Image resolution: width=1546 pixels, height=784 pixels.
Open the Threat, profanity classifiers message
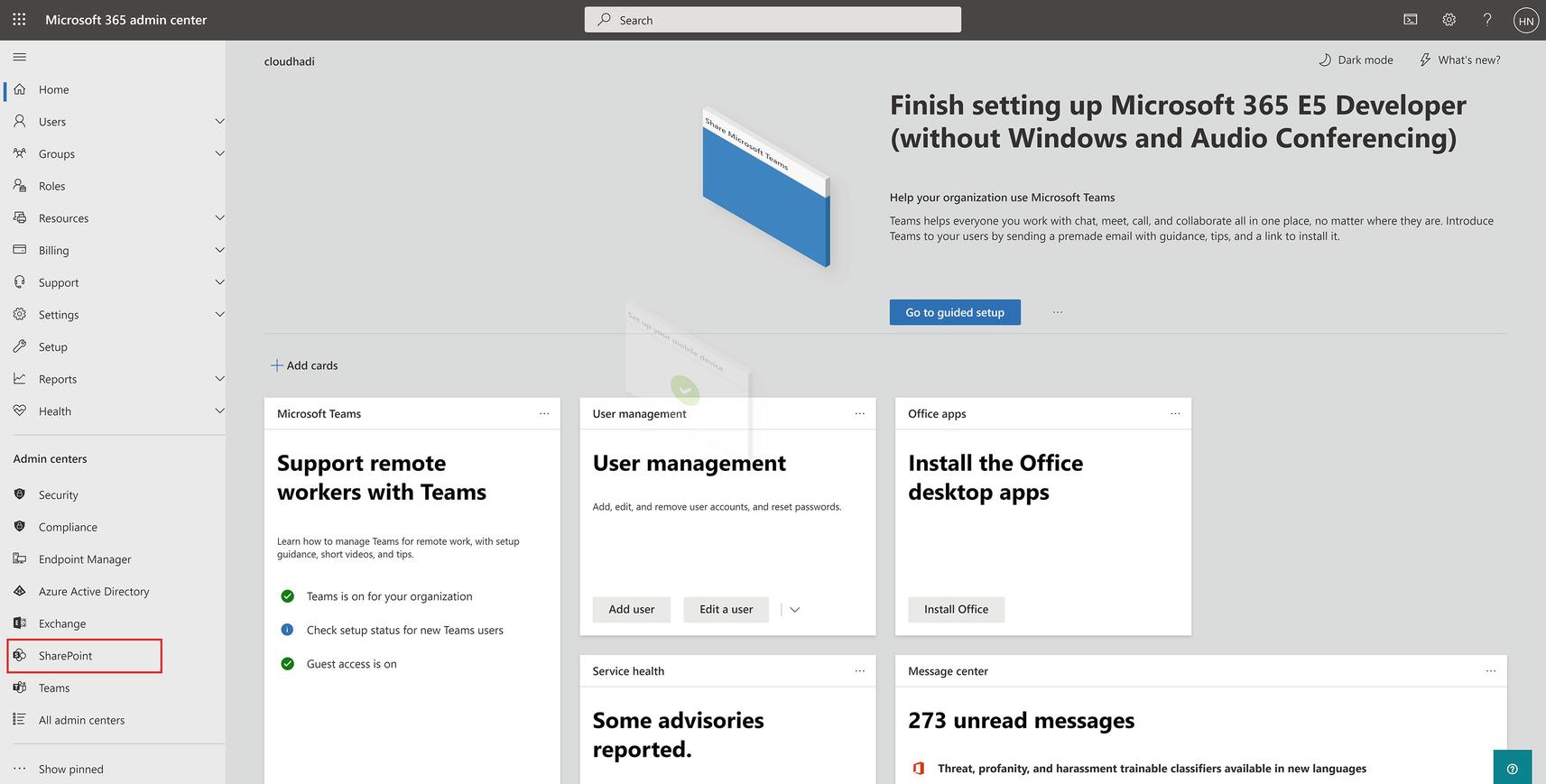1152,769
